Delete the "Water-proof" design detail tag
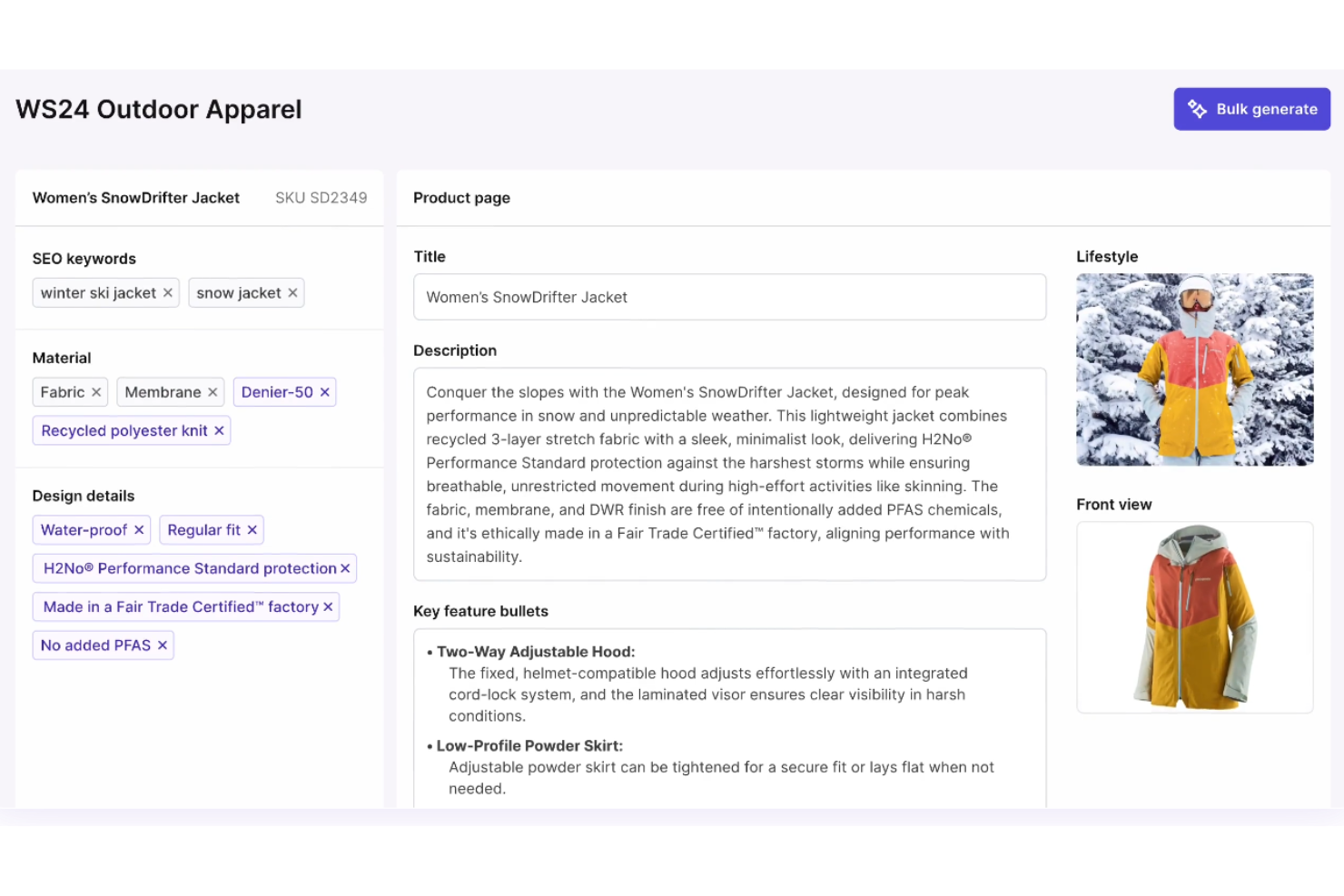 139,529
